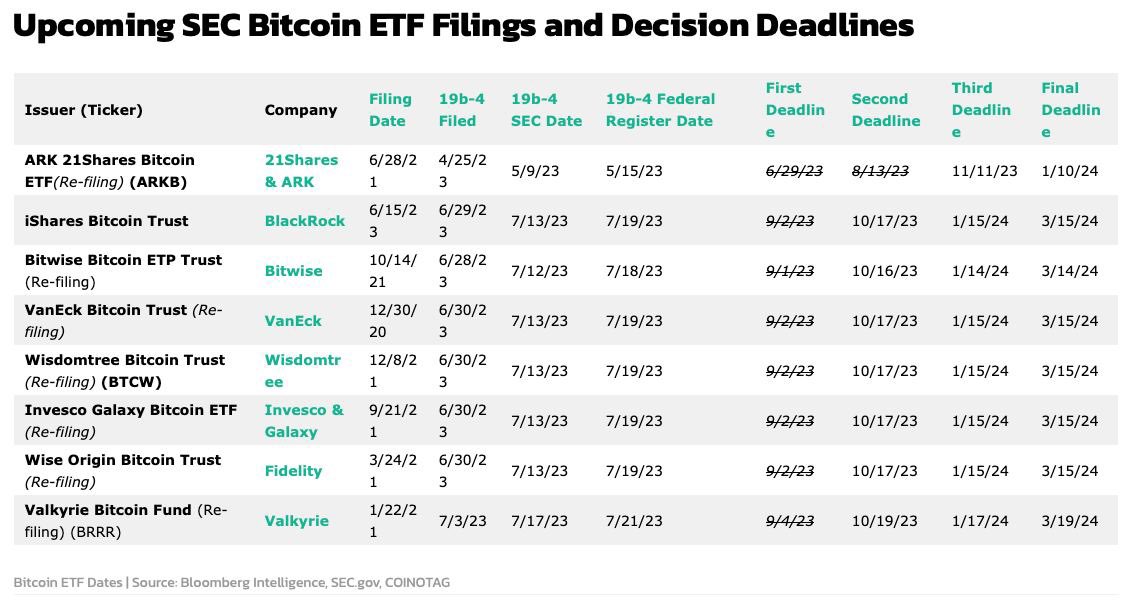Select the 19b-4 SEC Date header

546,110
